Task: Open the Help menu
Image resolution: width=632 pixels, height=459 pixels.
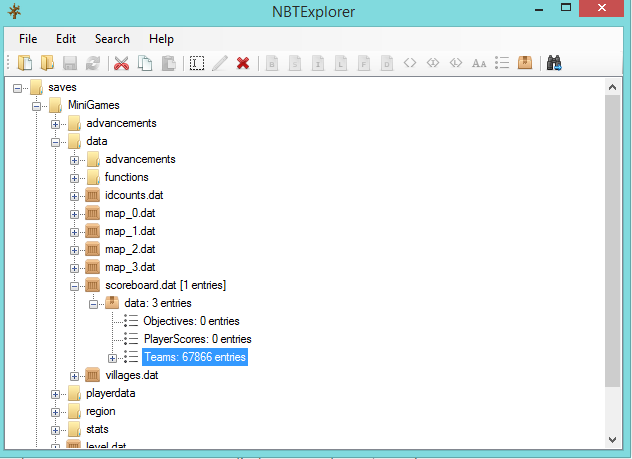Action: [x=161, y=39]
